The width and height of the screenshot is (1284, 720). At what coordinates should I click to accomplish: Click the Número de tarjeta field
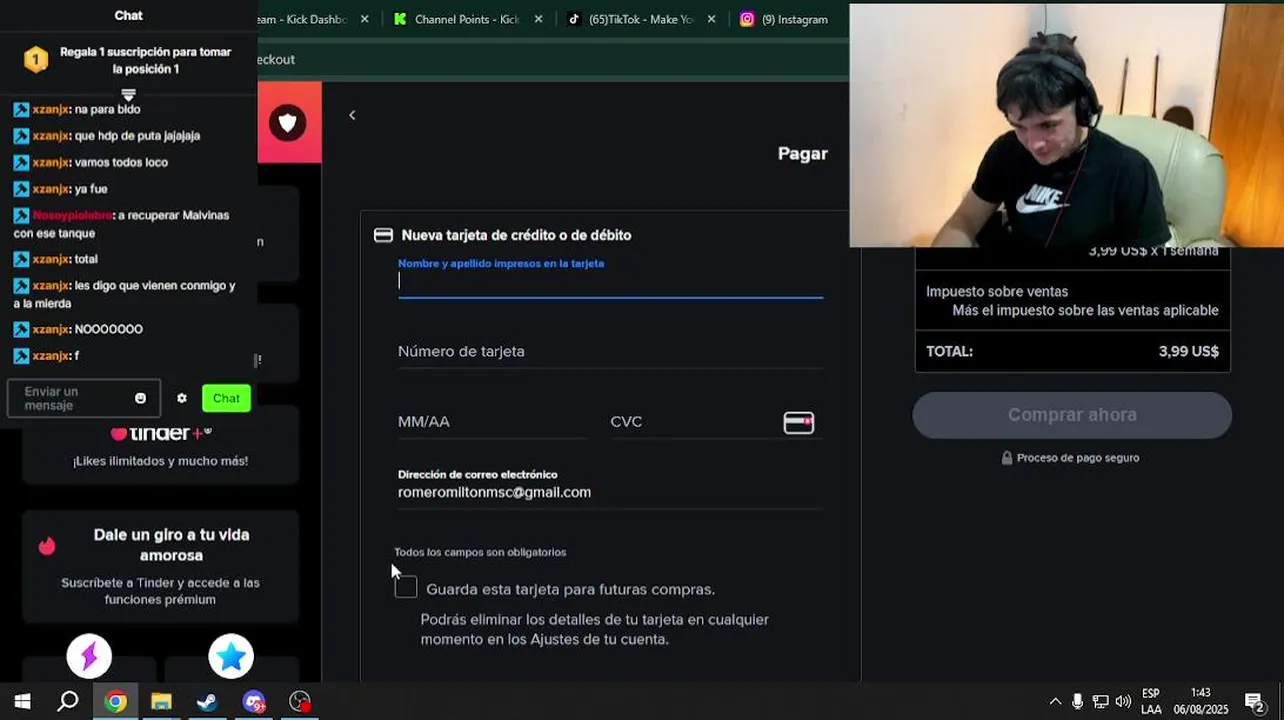point(610,352)
